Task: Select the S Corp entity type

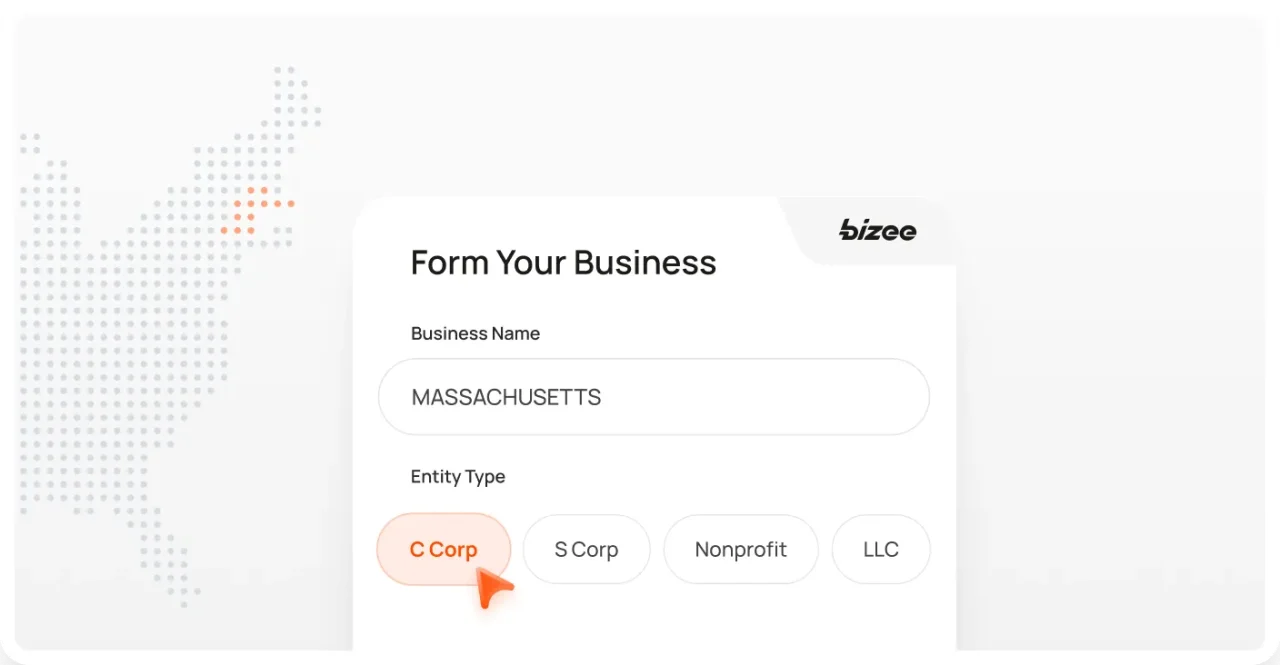Action: [586, 549]
